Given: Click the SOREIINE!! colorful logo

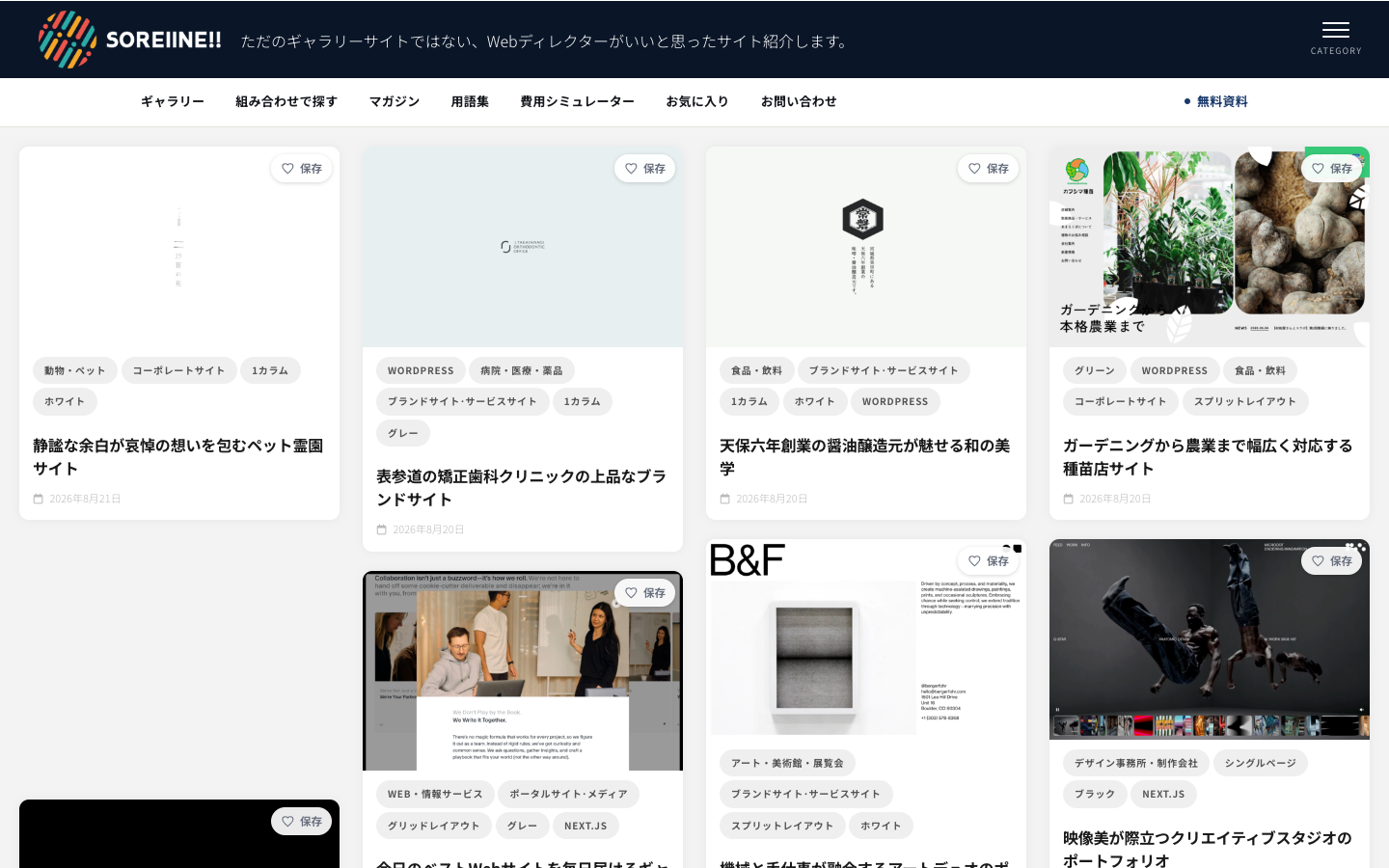Looking at the screenshot, I should coord(130,40).
